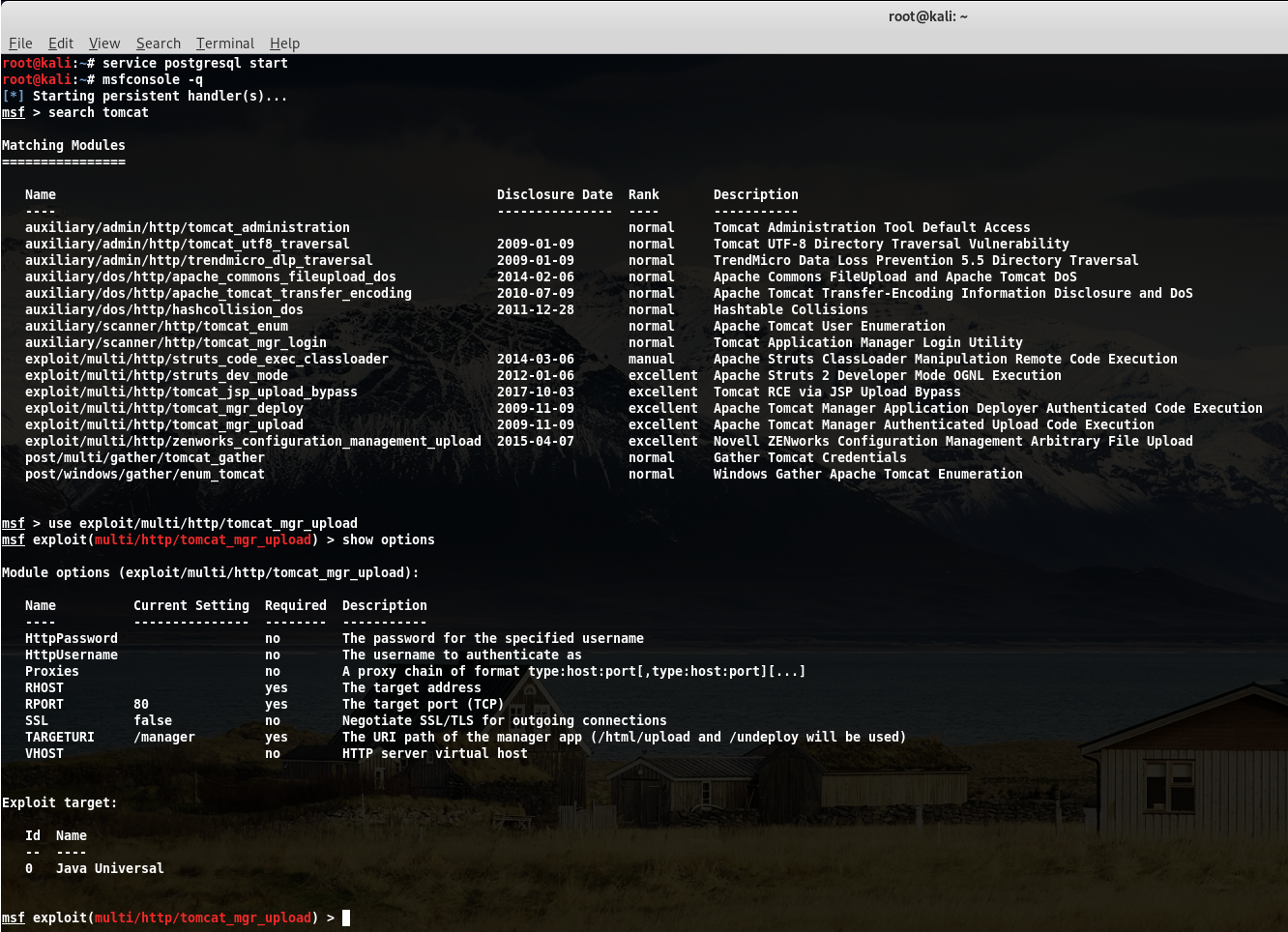
Task: Select the HttpUsername option name
Action: [72, 655]
